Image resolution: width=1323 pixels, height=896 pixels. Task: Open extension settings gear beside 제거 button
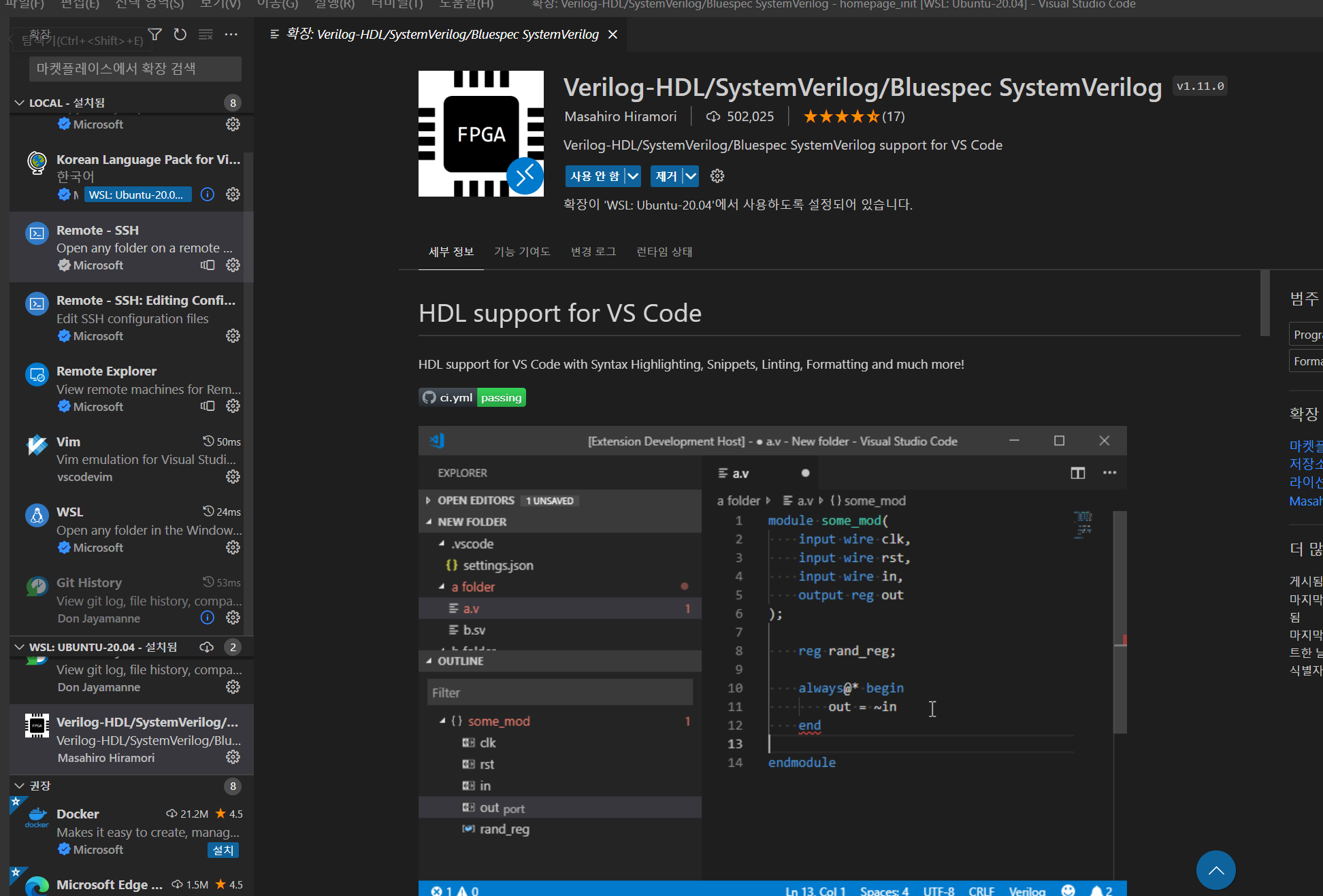coord(717,176)
